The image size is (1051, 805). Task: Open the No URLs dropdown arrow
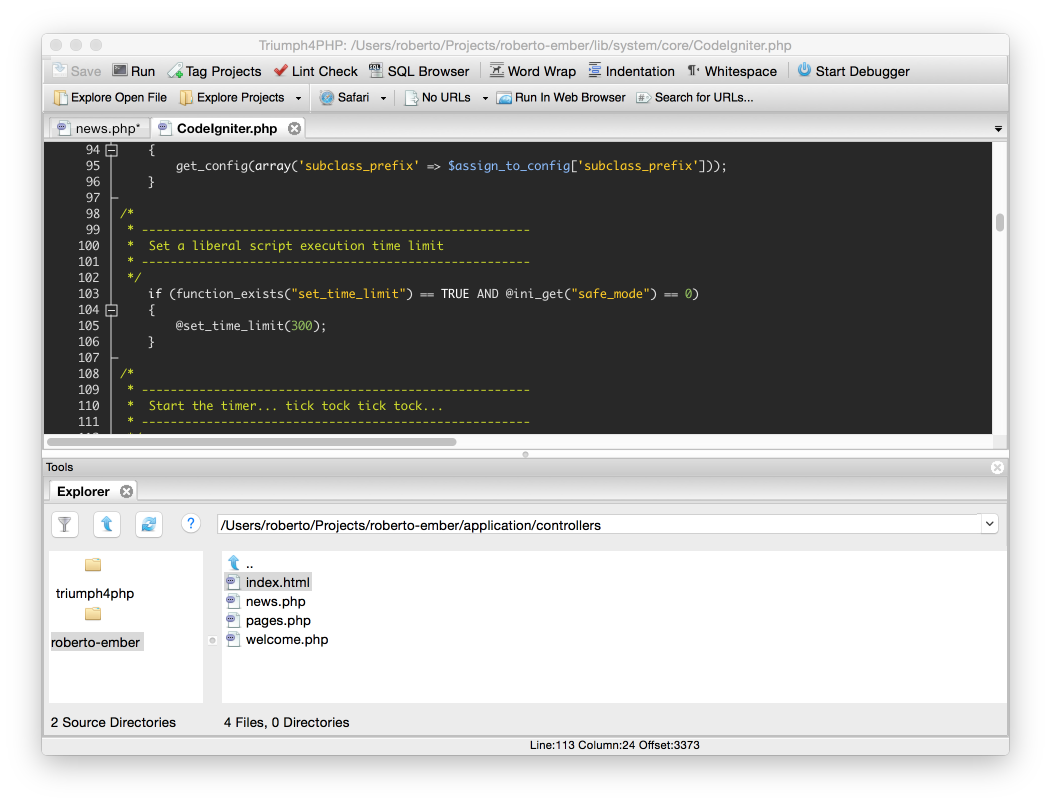[485, 98]
